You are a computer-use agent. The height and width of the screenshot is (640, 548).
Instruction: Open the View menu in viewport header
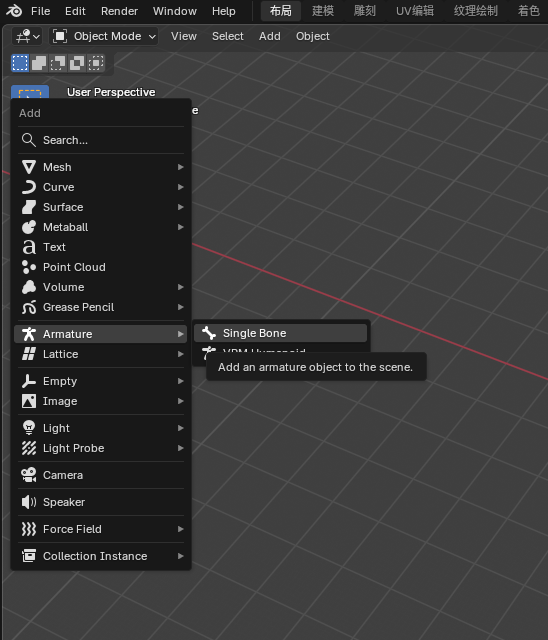pos(184,36)
